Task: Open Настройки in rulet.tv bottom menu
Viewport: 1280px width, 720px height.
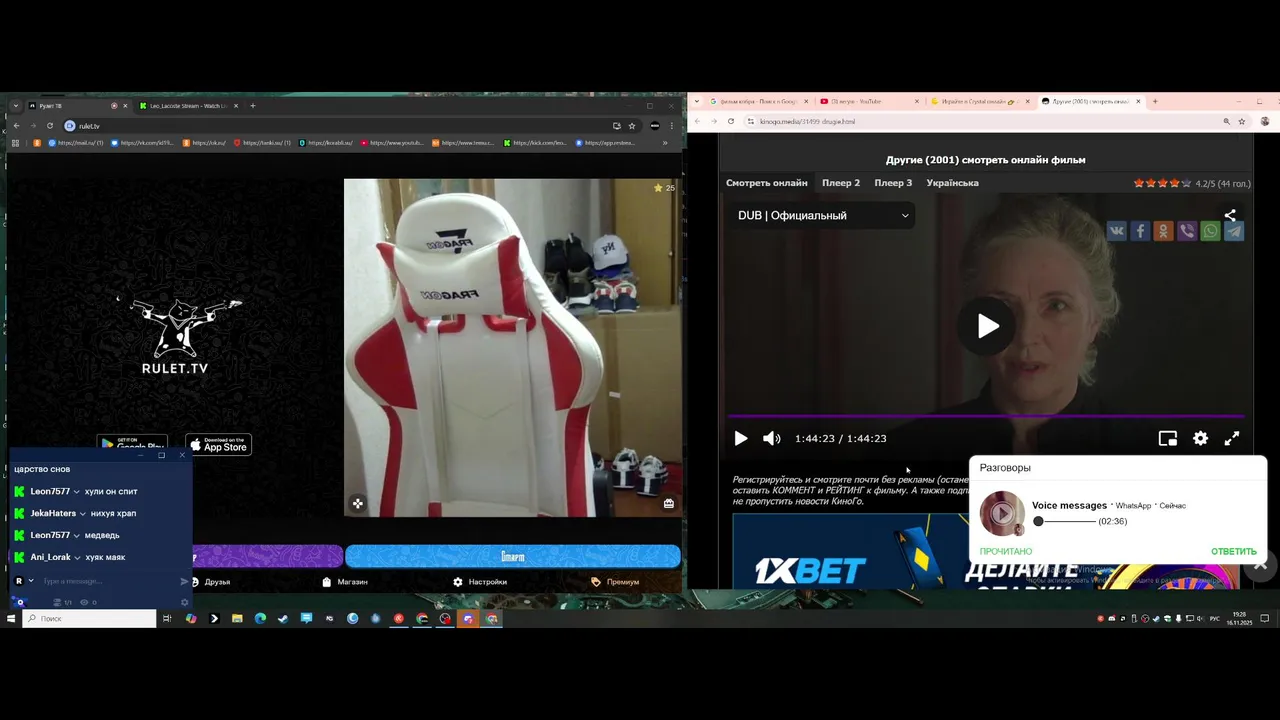Action: [480, 581]
